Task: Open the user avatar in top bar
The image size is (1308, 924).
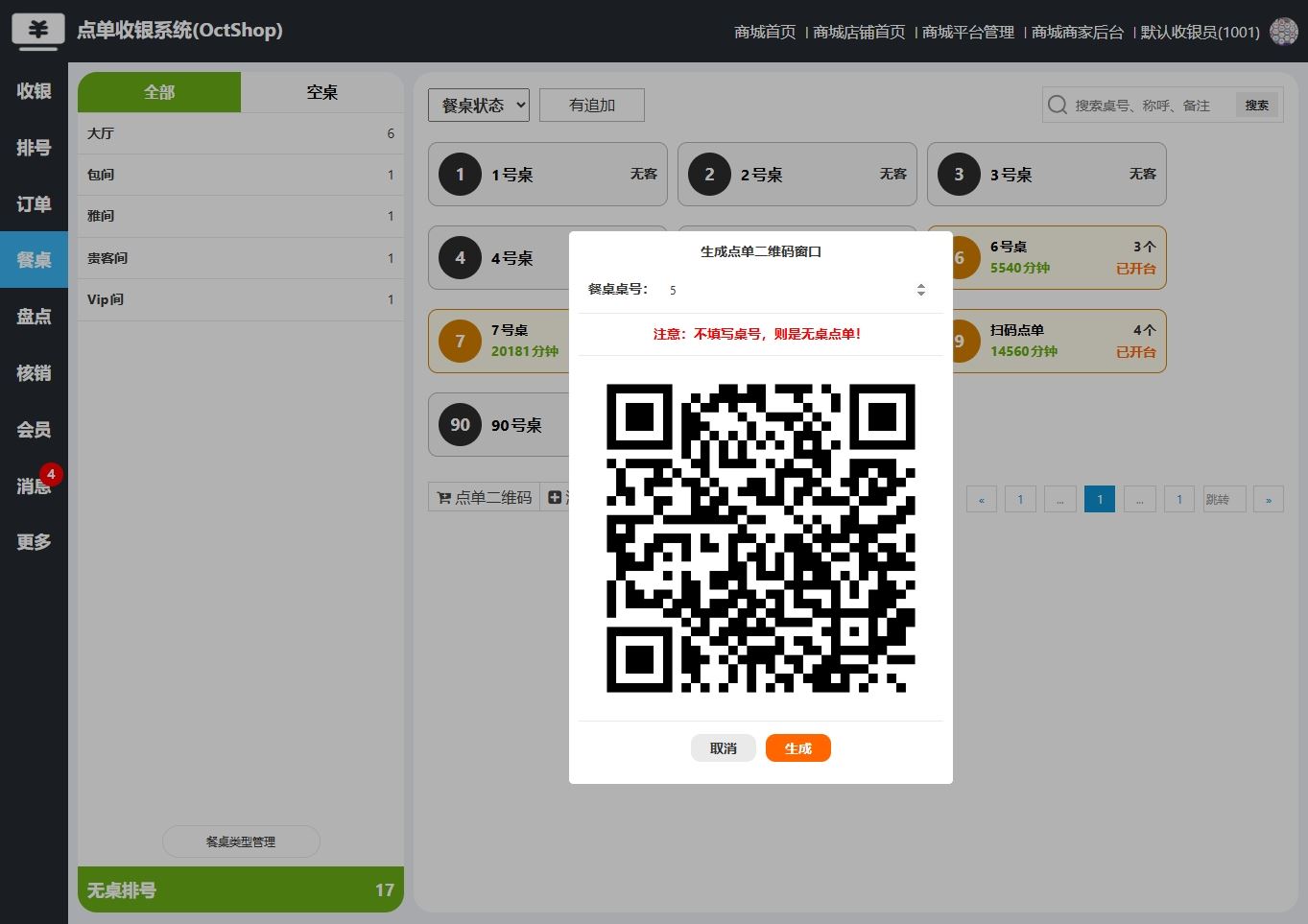Action: coord(1283,32)
